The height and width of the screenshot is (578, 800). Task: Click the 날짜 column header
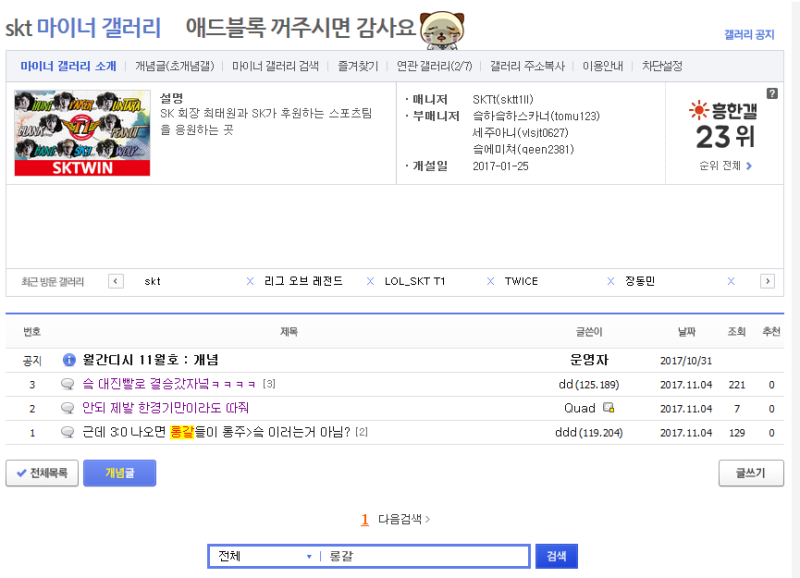coord(686,332)
